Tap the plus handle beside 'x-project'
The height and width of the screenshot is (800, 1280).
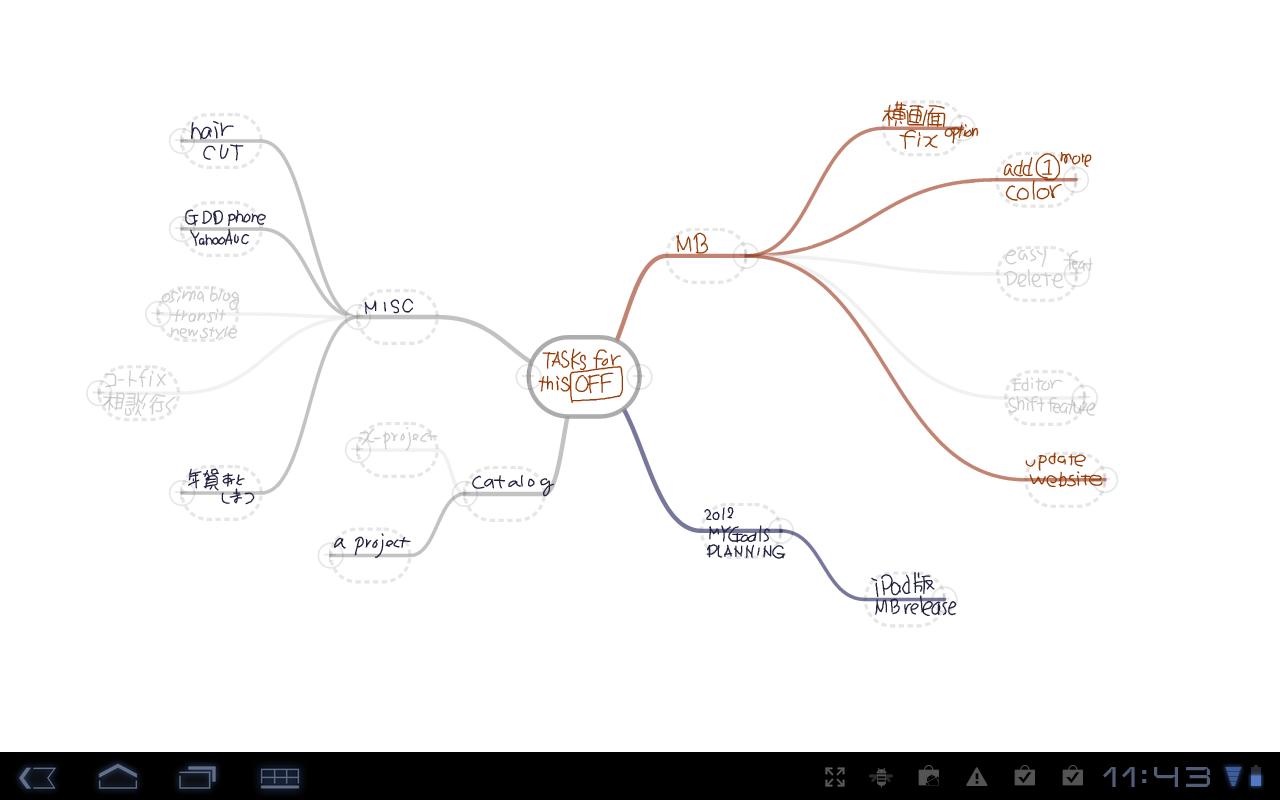pos(357,449)
